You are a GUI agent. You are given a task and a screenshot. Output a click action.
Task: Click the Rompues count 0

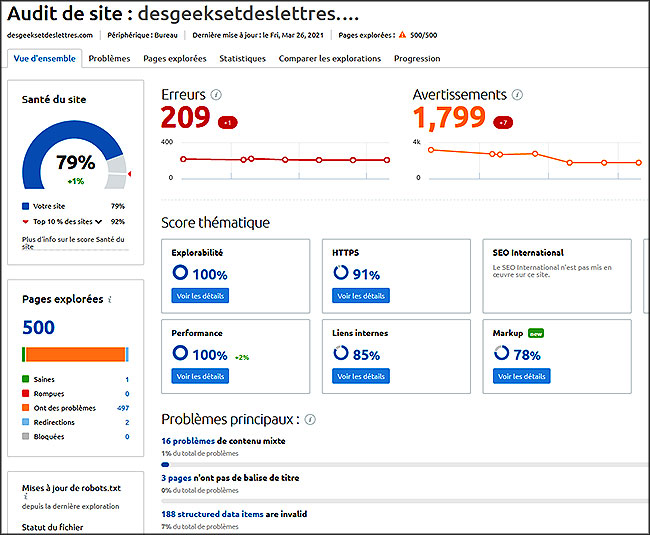(127, 394)
